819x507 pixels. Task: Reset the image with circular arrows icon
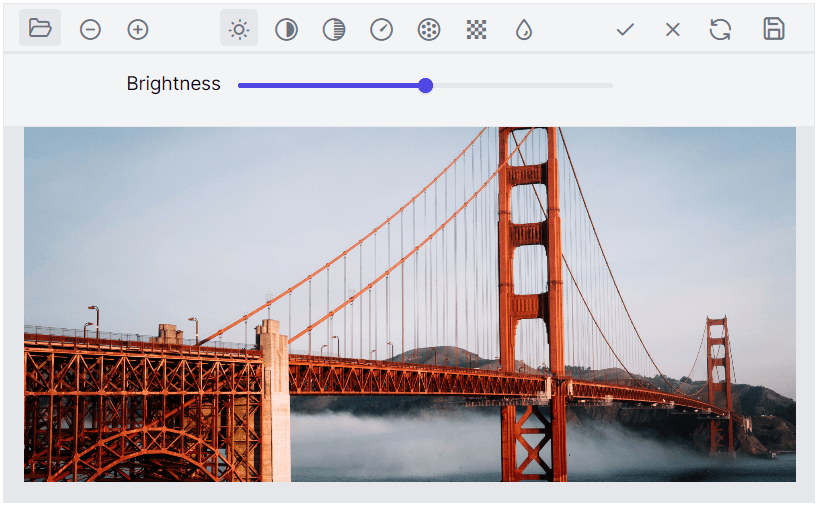(720, 29)
